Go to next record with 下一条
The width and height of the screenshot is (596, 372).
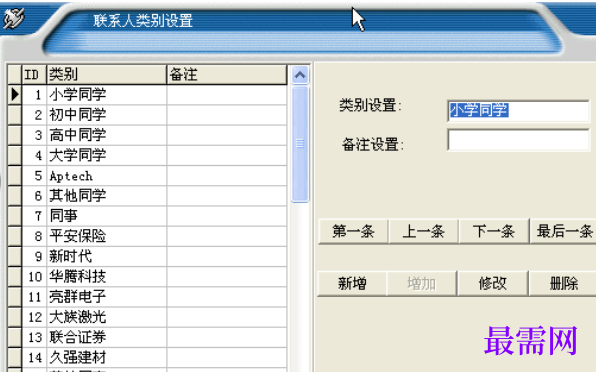(x=494, y=231)
